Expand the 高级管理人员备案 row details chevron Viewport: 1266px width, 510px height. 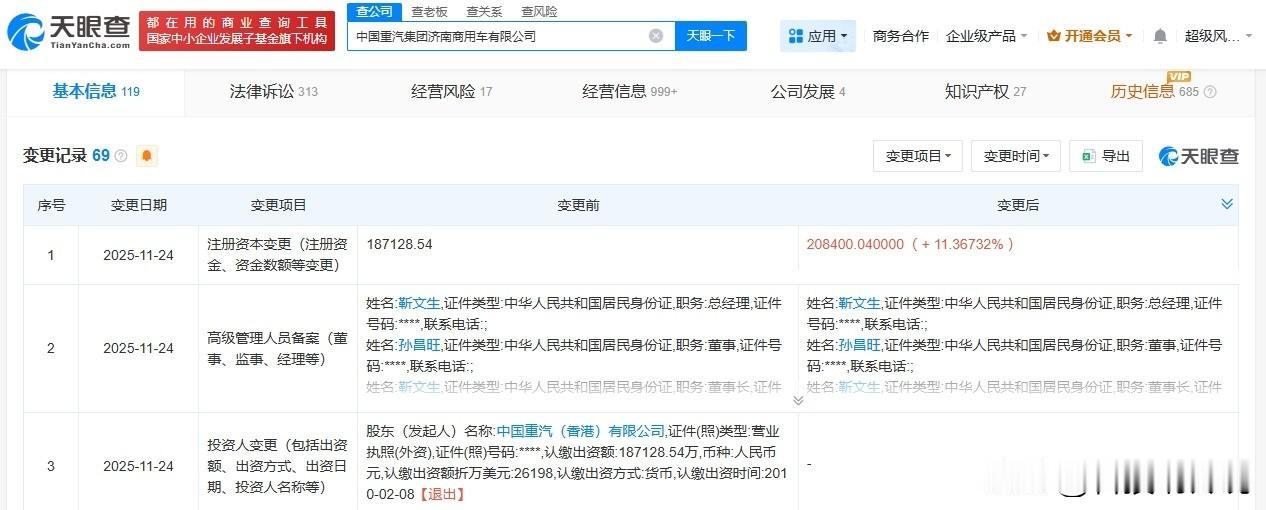798,400
